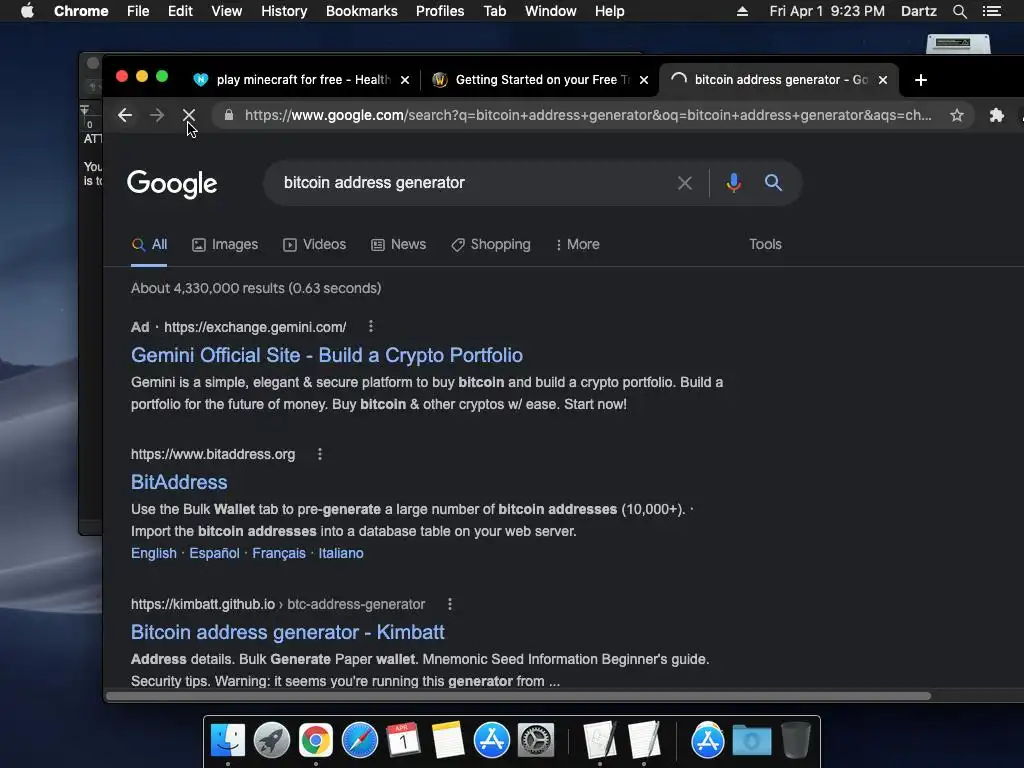The image size is (1024, 768).
Task: Open System Preferences gear in the Dock
Action: [536, 740]
